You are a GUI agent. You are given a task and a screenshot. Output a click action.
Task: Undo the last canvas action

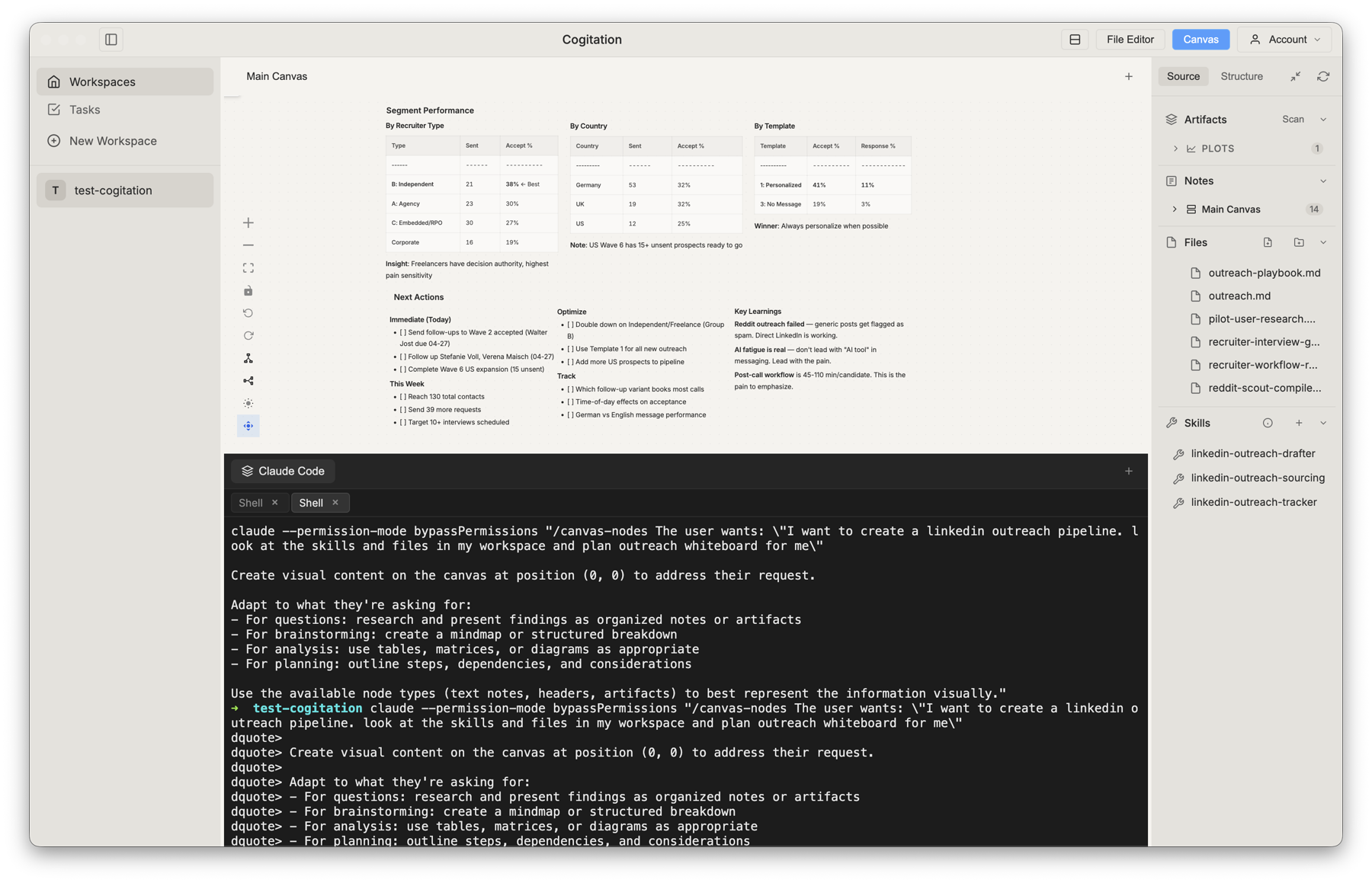pos(248,312)
